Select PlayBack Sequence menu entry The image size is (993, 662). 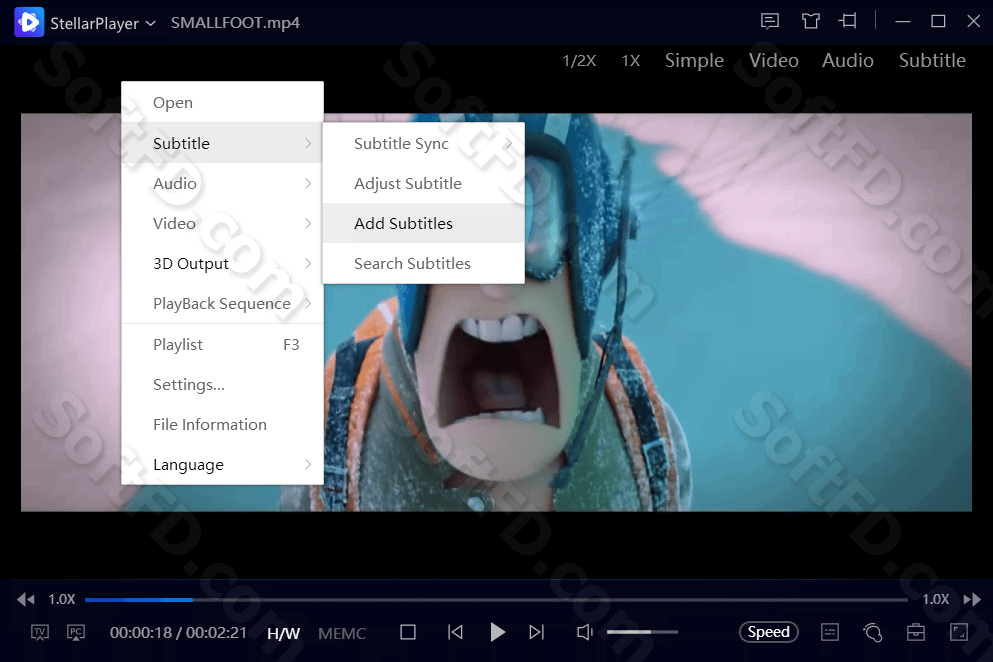tap(222, 303)
